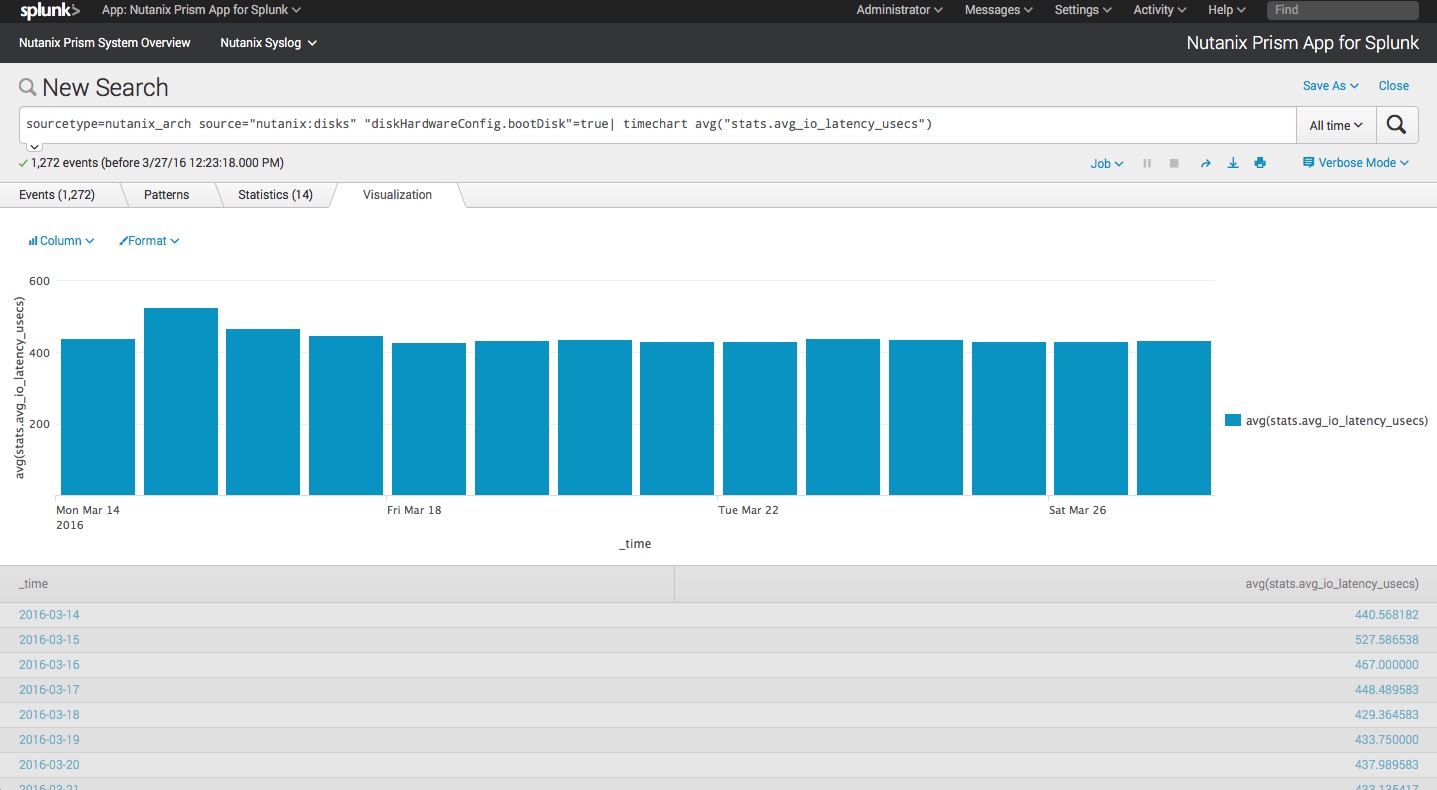Open the Format options dropdown
Viewport: 1437px width, 790px height.
point(149,241)
